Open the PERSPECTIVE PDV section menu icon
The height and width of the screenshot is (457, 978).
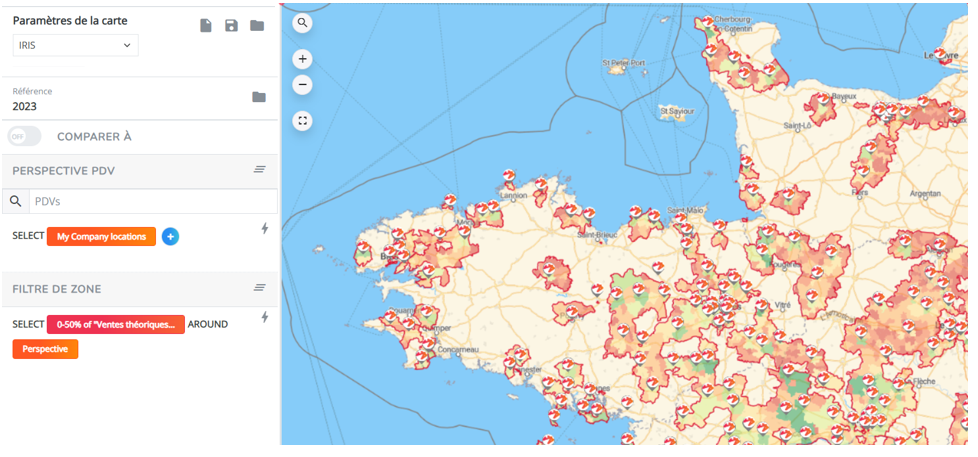coord(259,170)
